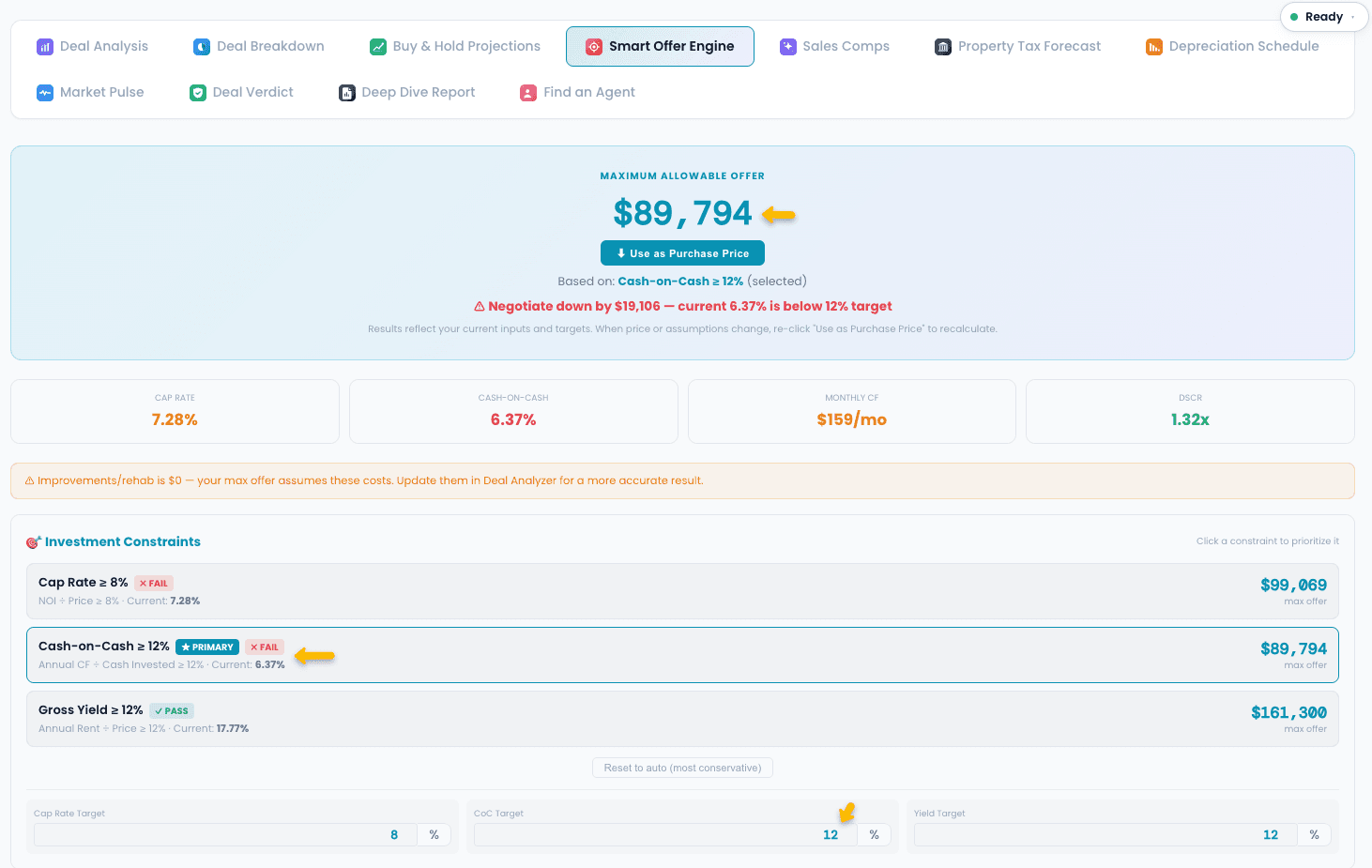Screen dimensions: 1372x868
Task: Click the warning triangle in rehab notice
Action: 30,480
